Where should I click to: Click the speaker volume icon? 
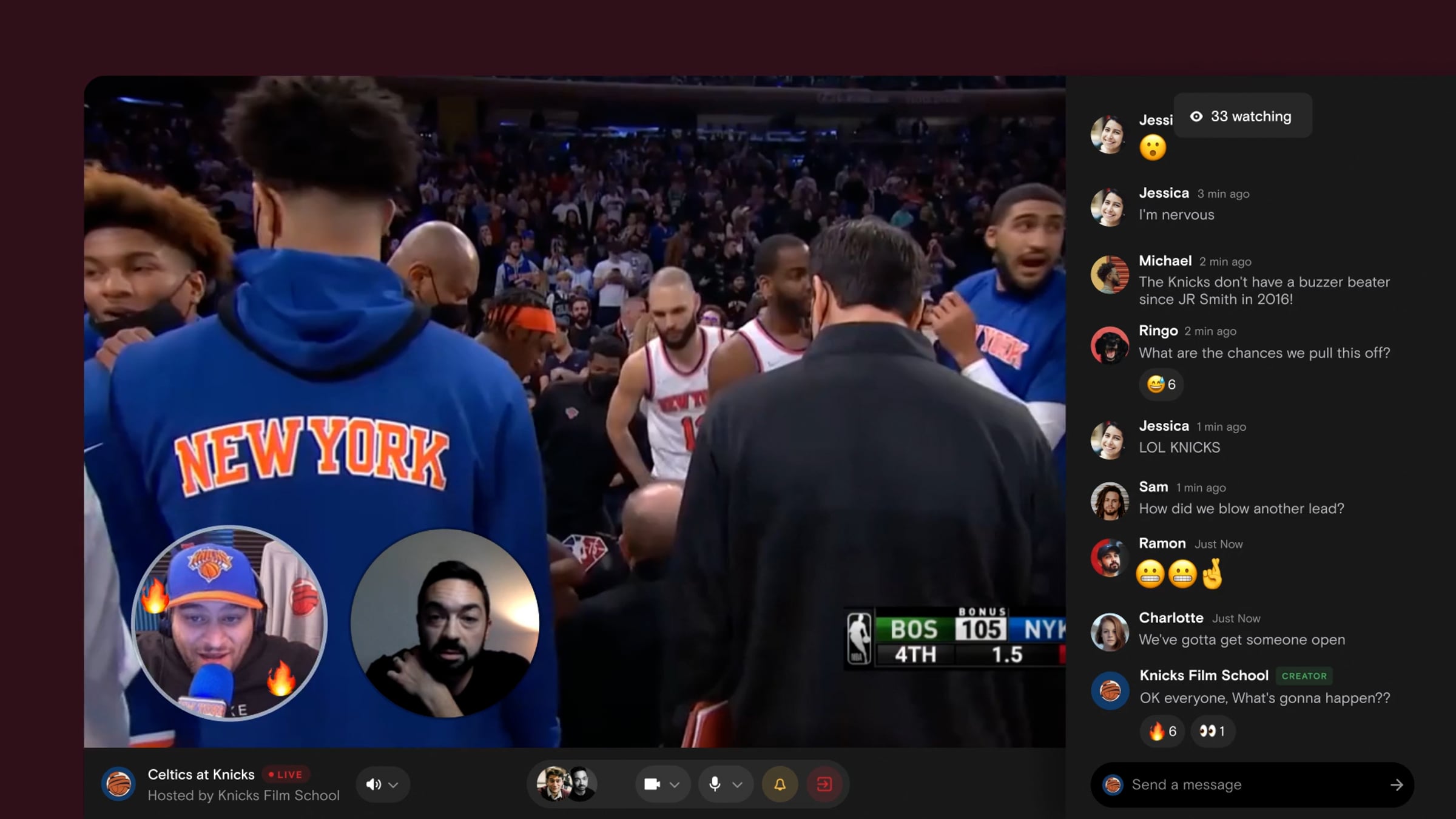[373, 784]
